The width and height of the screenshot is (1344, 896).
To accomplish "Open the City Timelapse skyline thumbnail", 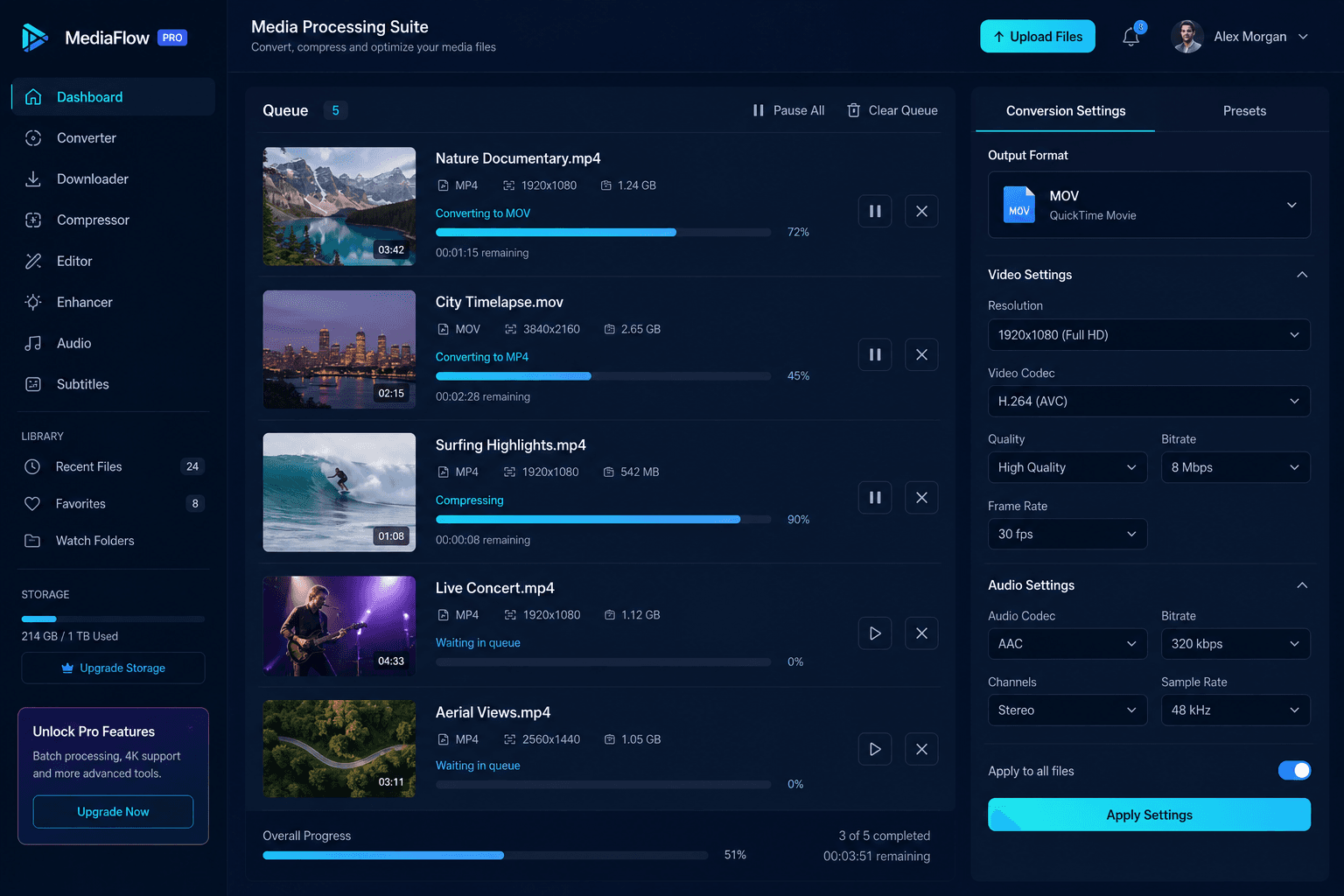I will pos(339,349).
